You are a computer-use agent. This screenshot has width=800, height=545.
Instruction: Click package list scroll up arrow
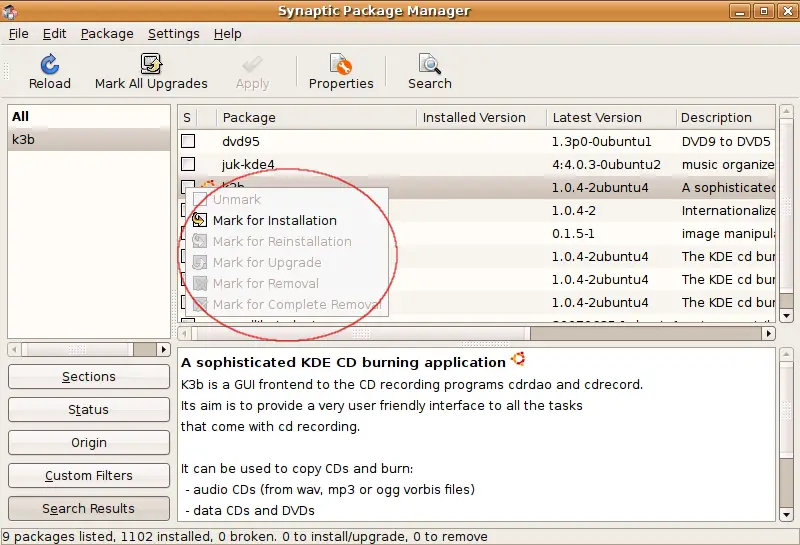786,111
